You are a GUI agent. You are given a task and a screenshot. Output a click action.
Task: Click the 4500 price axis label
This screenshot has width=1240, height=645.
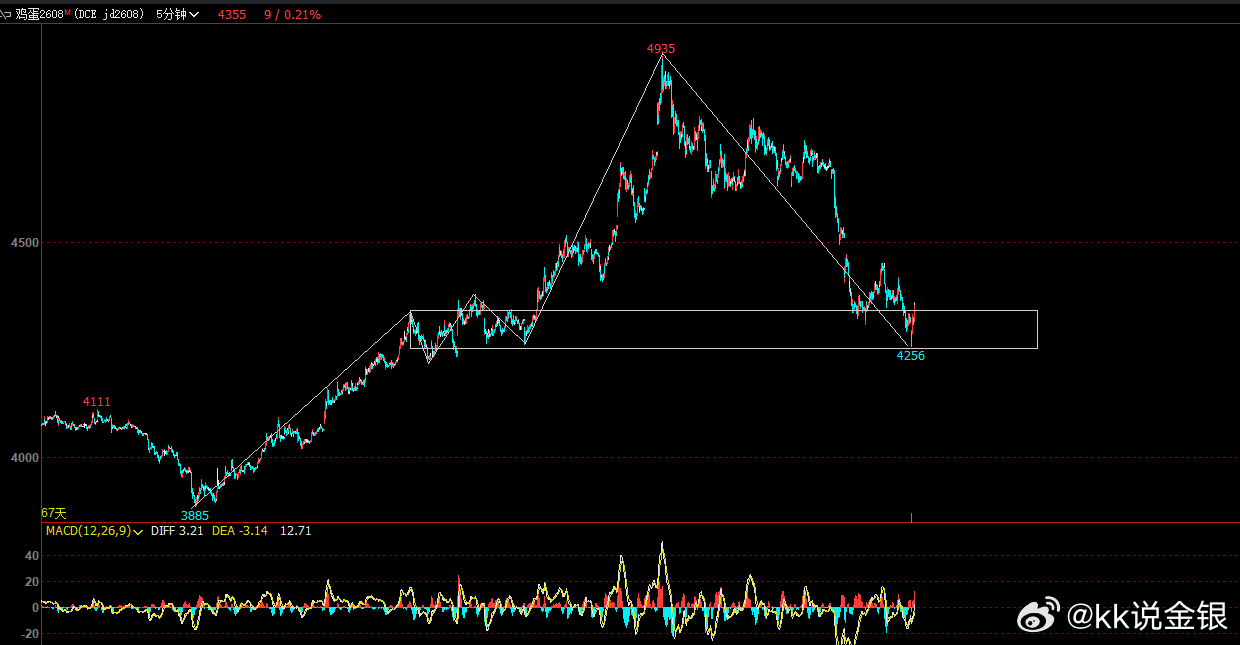click(25, 243)
